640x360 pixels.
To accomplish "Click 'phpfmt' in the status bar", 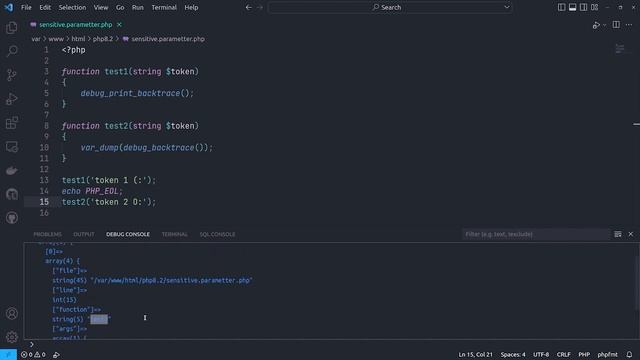I will coord(607,355).
